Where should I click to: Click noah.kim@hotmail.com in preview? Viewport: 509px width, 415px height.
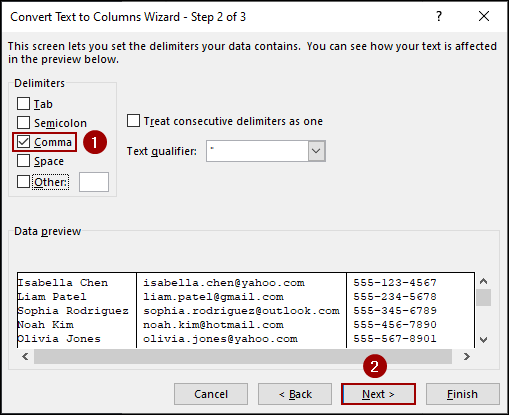213,325
